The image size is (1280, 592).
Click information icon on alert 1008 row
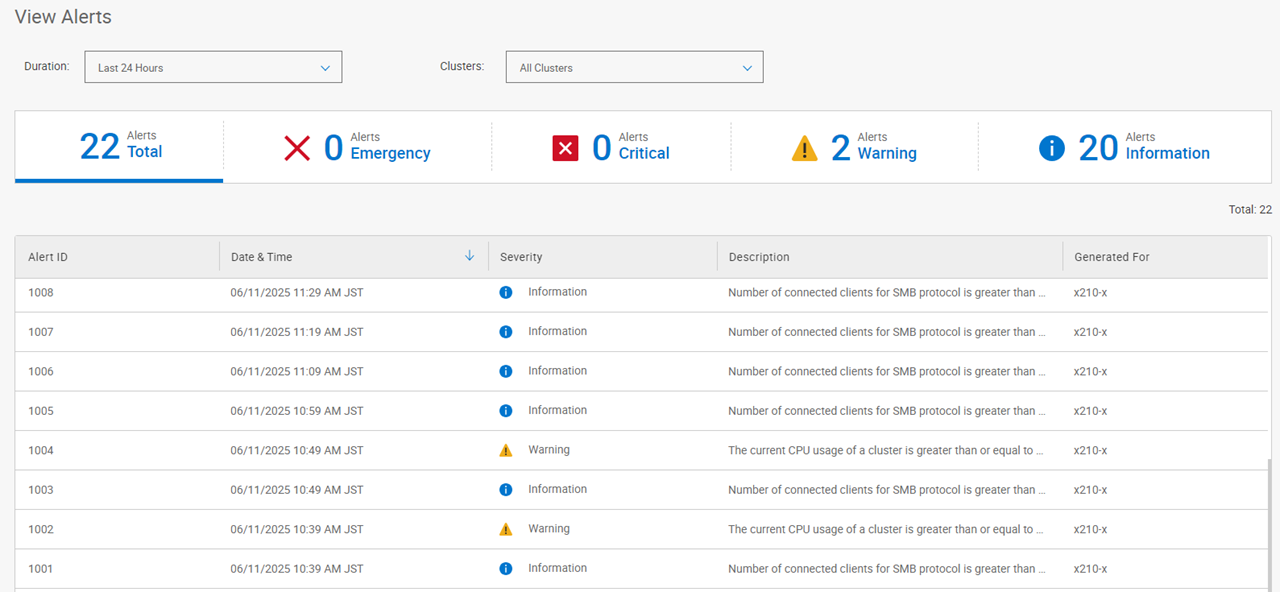point(506,293)
